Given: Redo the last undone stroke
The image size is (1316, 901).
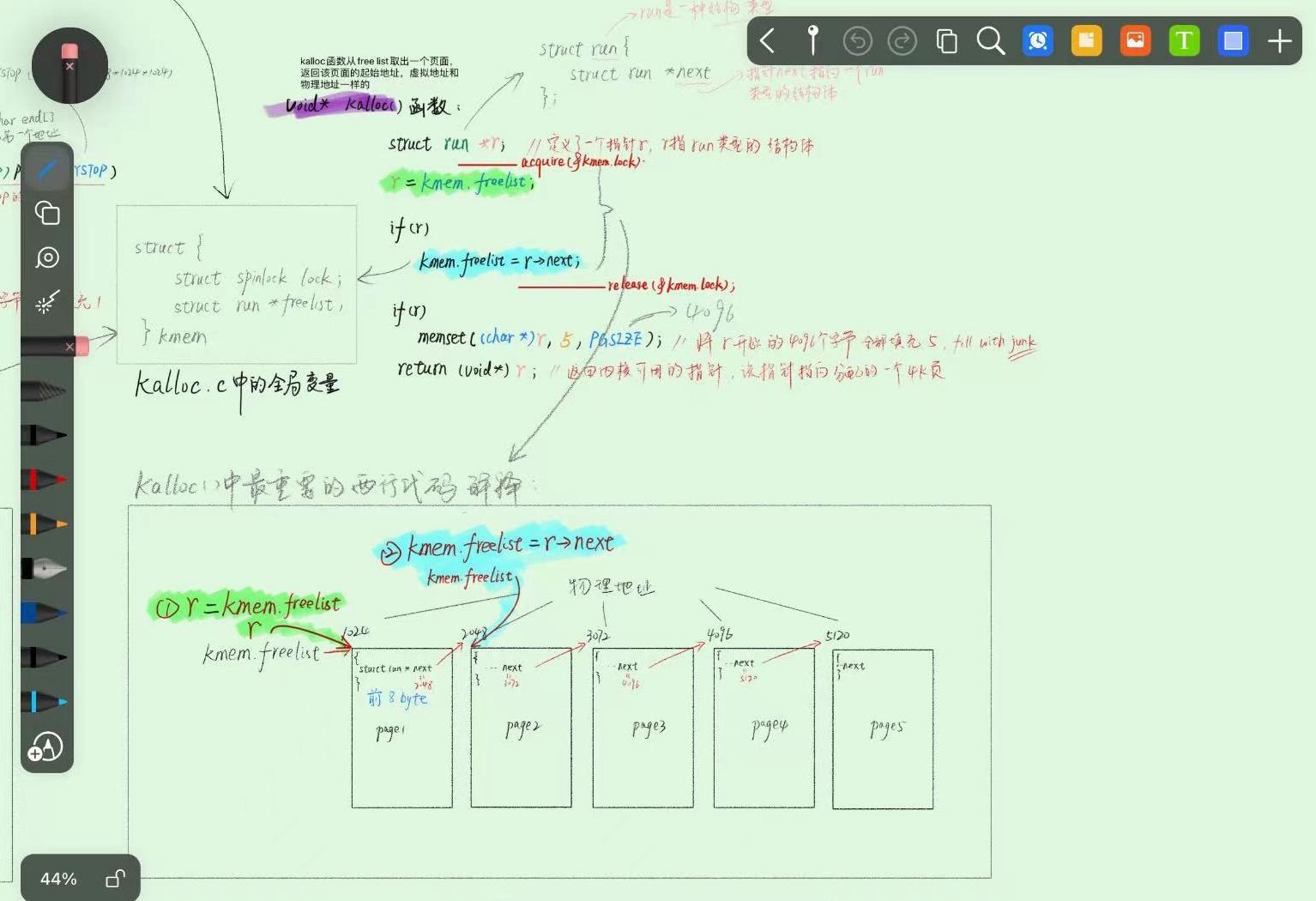Looking at the screenshot, I should pos(902,40).
